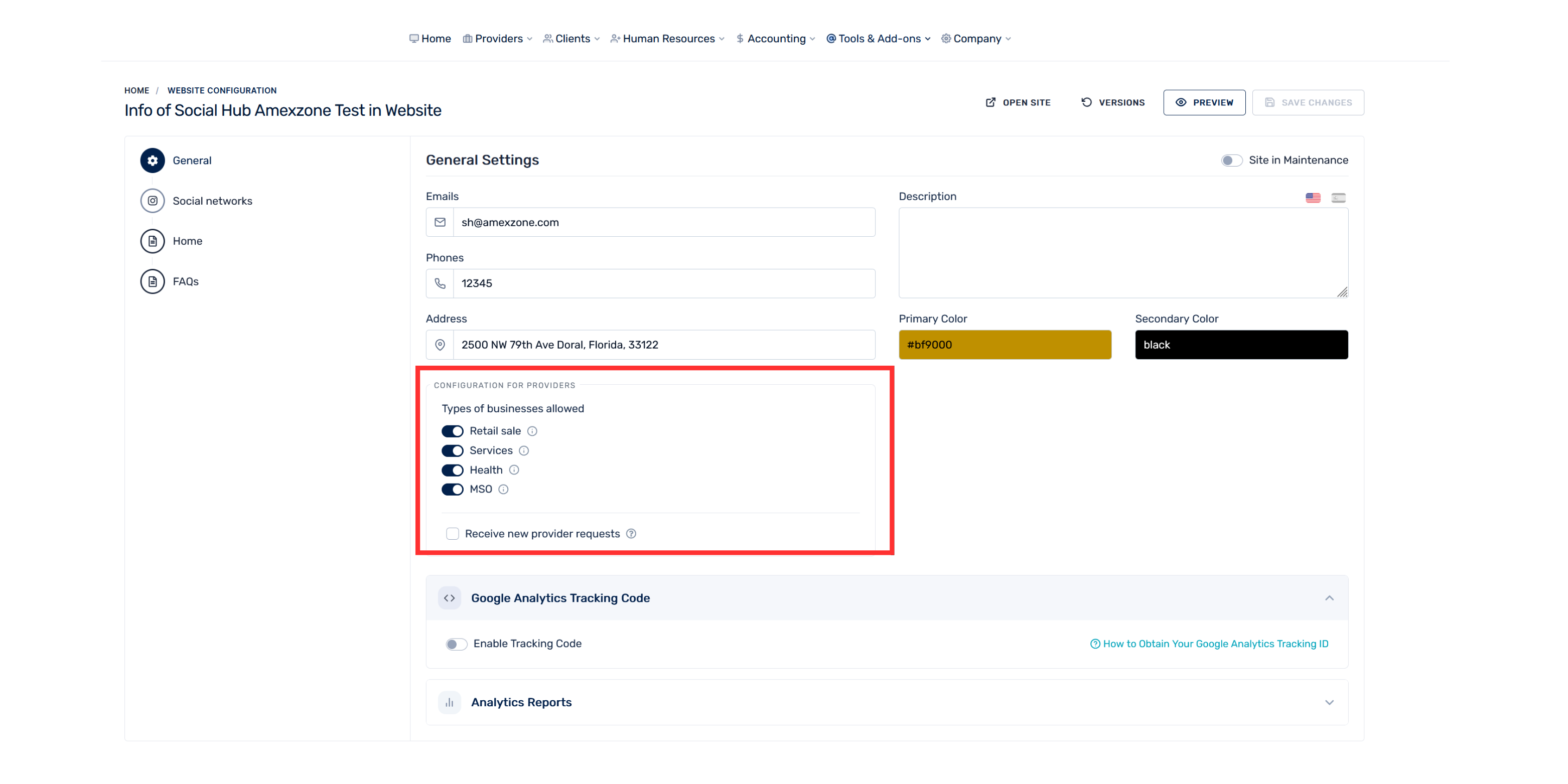Go to Home in top navigation

[430, 38]
